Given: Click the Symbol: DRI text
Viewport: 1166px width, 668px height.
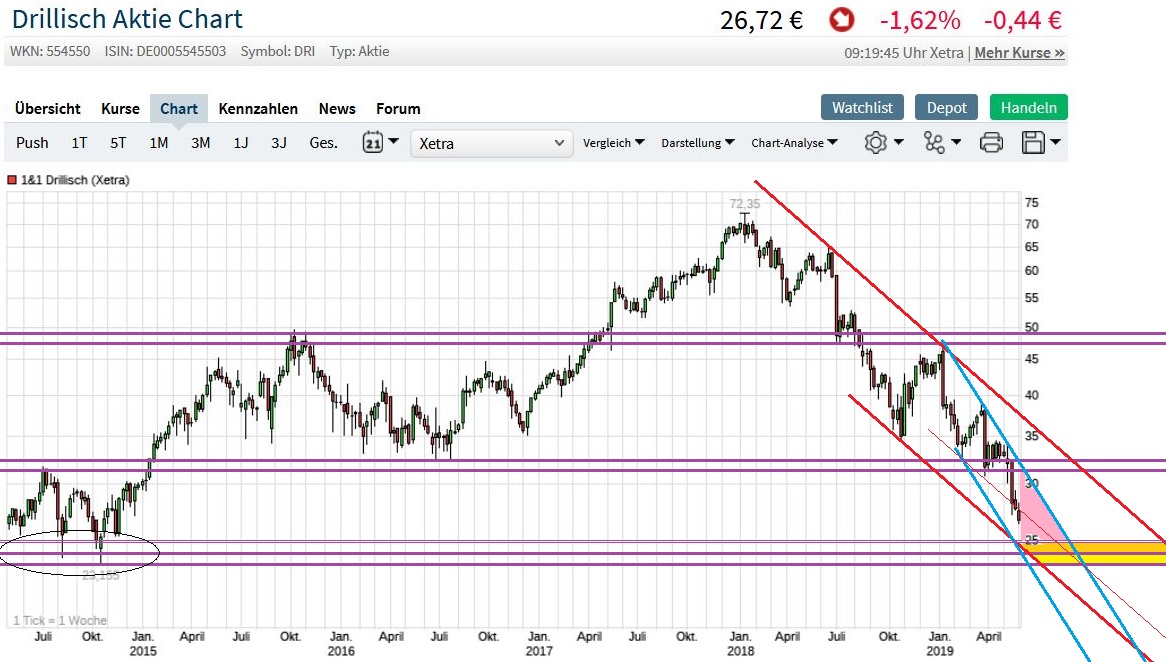Looking at the screenshot, I should click(x=277, y=51).
